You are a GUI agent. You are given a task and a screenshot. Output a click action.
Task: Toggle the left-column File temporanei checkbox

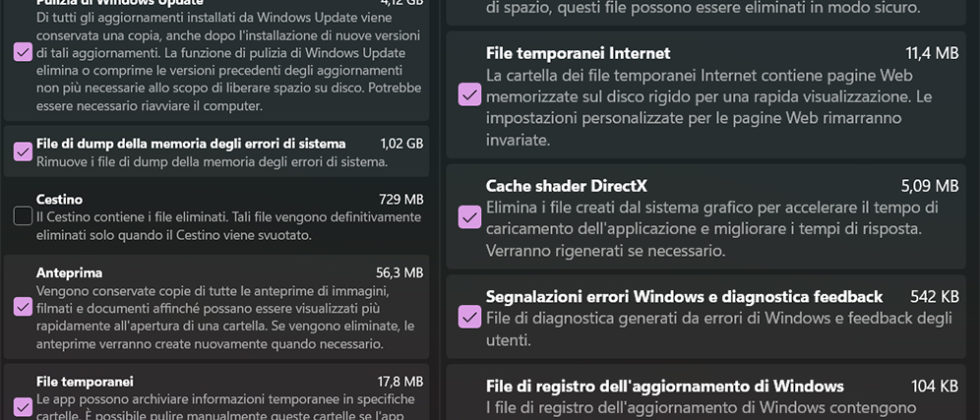point(23,406)
